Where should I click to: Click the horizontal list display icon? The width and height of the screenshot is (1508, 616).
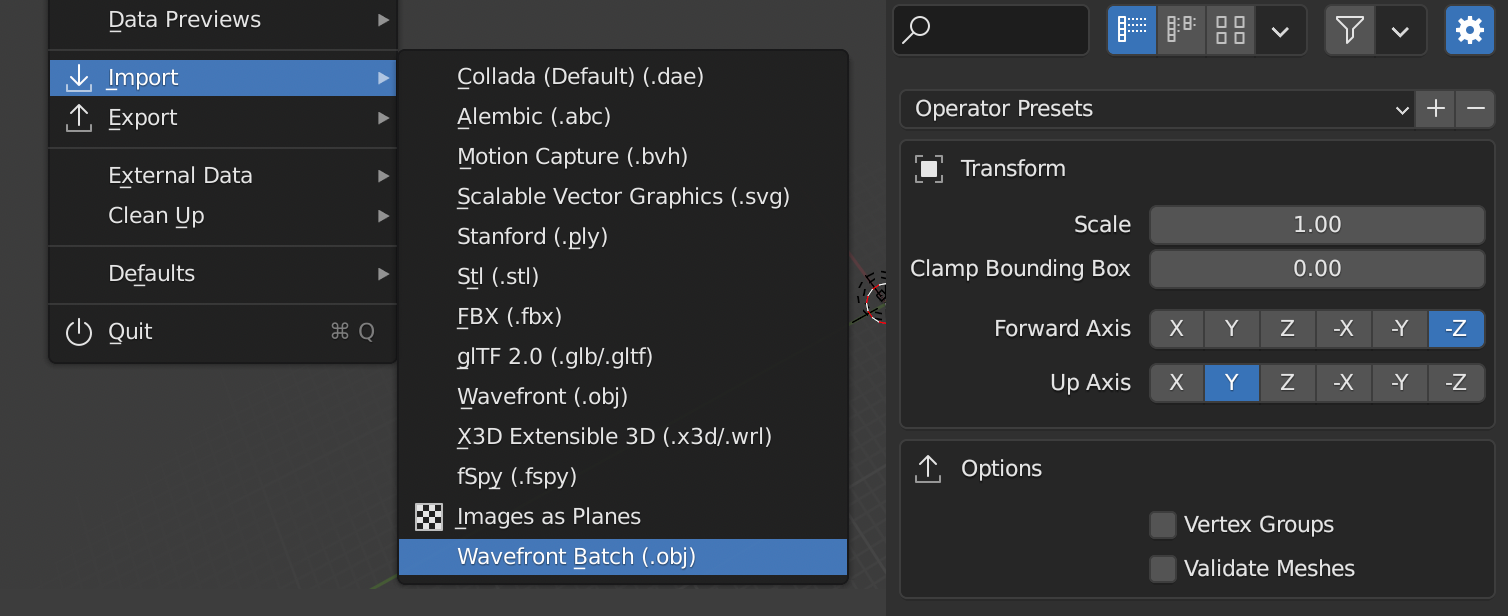[1180, 30]
